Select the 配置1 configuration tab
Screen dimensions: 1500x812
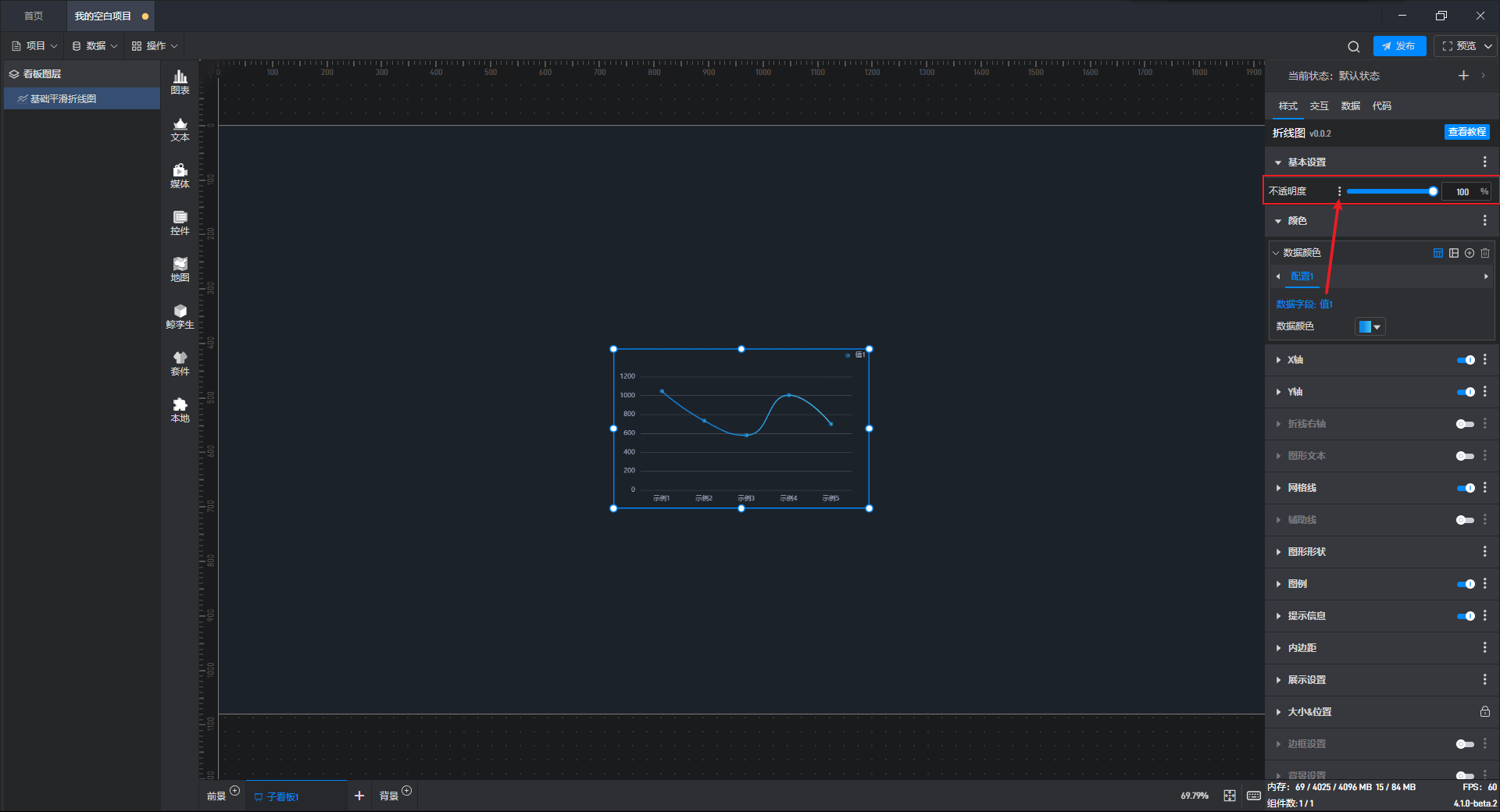[1302, 276]
